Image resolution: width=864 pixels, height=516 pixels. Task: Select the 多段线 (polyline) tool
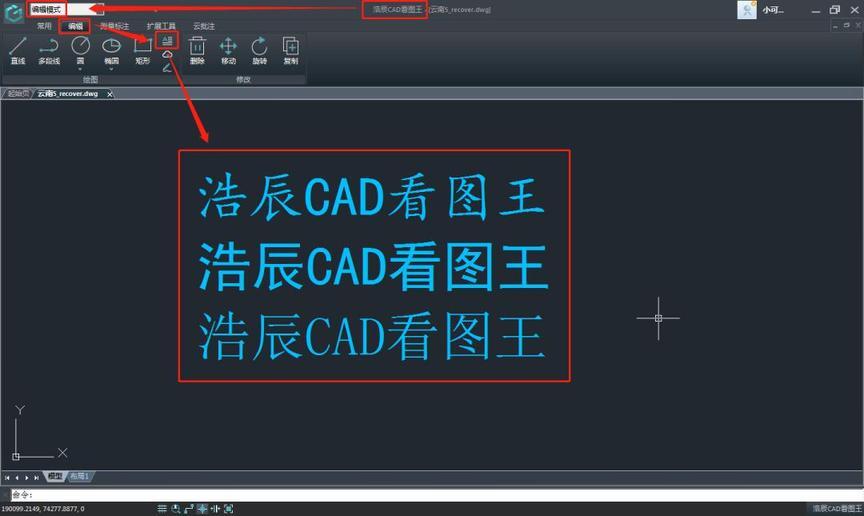tap(49, 51)
